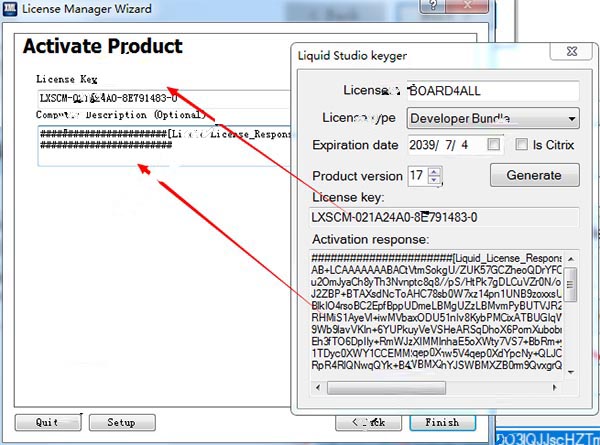The image size is (600, 445).
Task: Click the License Manager Wizard app icon
Action: pos(9,8)
